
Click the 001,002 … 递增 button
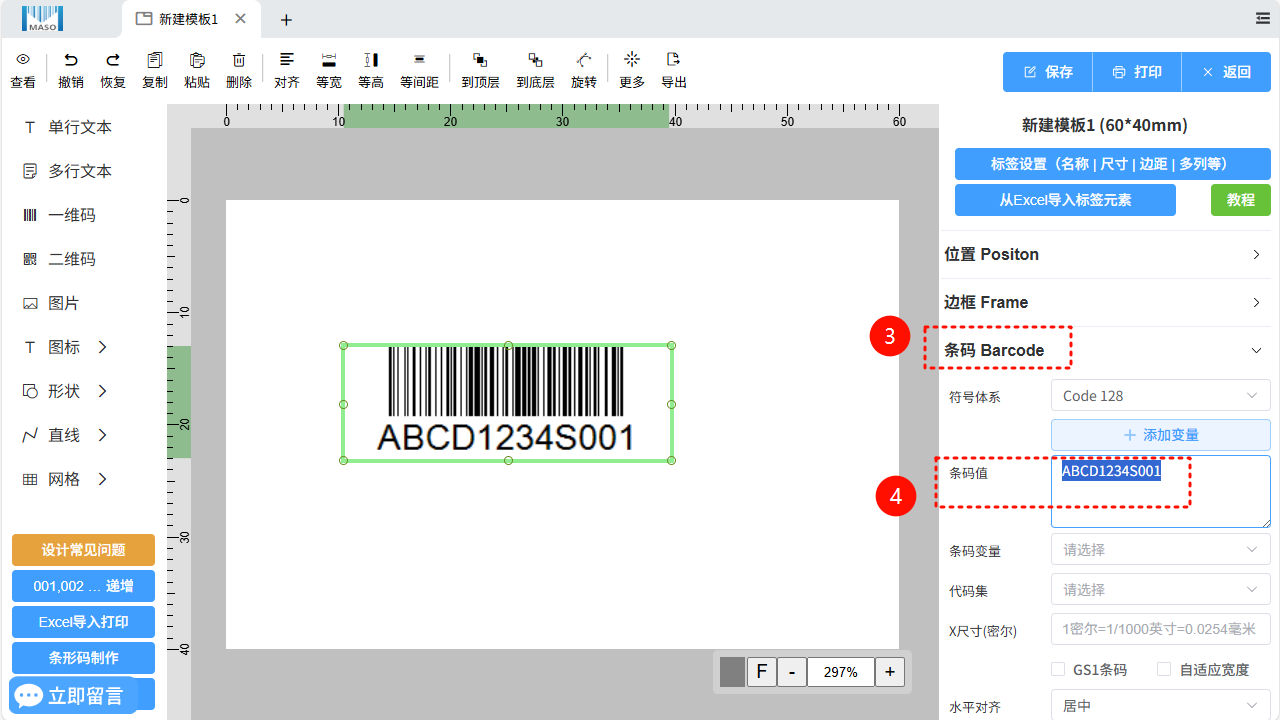[x=83, y=586]
